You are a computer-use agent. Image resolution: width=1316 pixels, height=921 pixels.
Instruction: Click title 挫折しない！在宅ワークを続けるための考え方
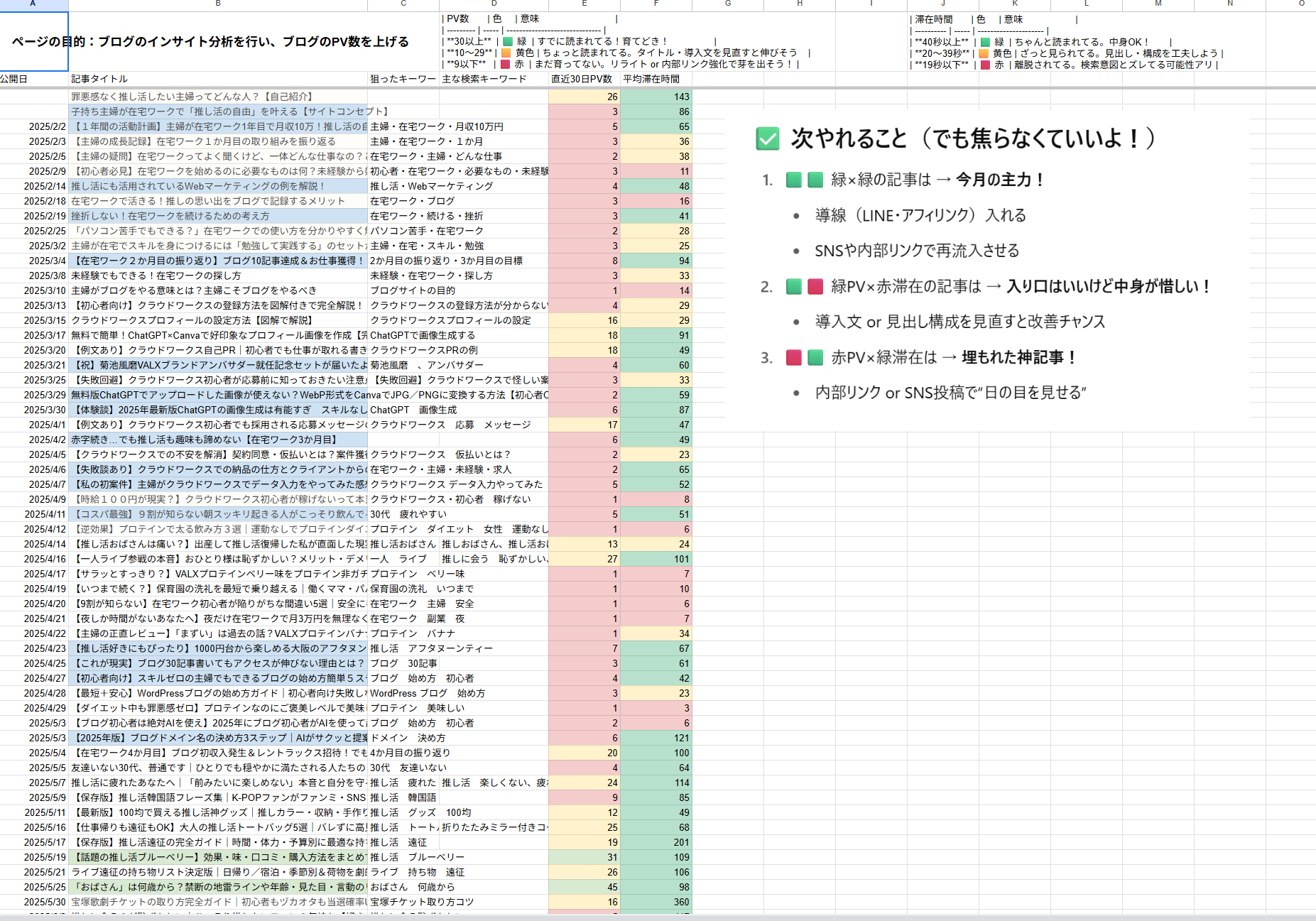click(x=218, y=216)
